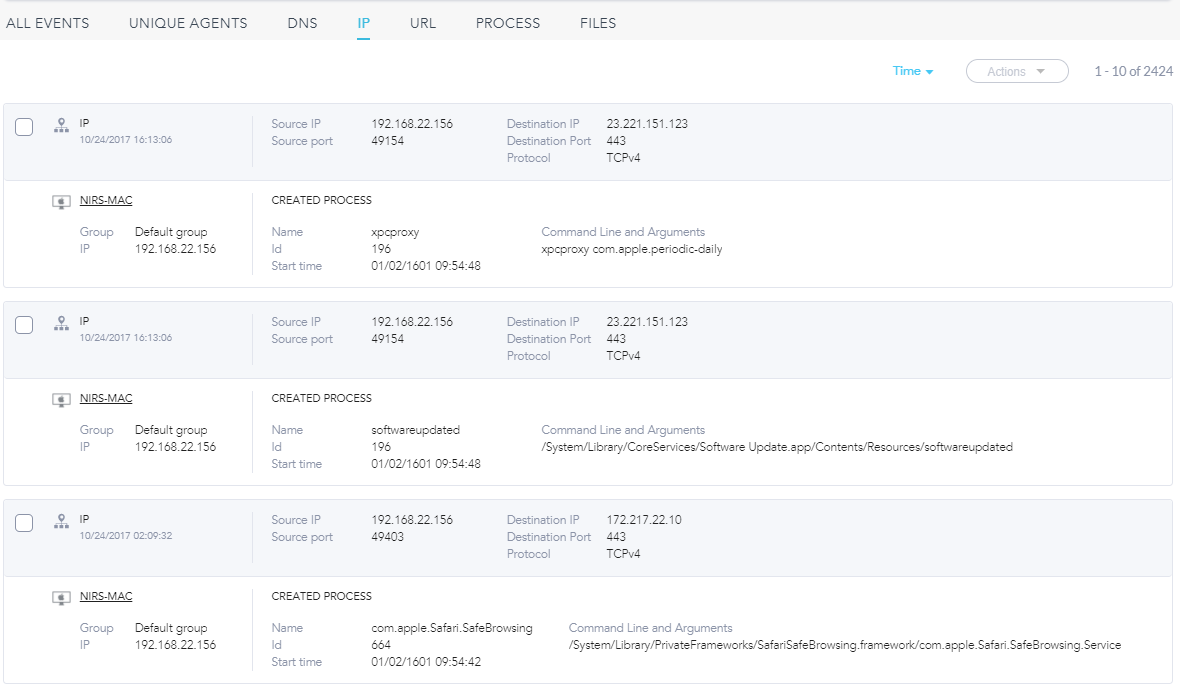Click the computer icon beside NIRS-MAC in third event

click(61, 597)
